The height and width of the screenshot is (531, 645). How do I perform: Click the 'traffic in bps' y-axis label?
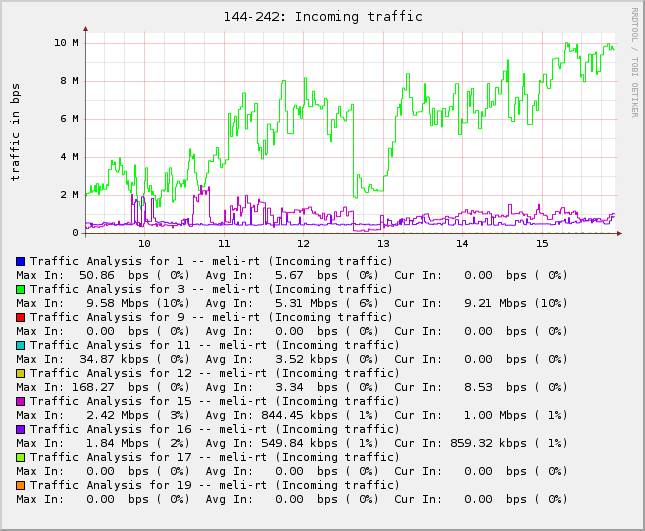15,132
